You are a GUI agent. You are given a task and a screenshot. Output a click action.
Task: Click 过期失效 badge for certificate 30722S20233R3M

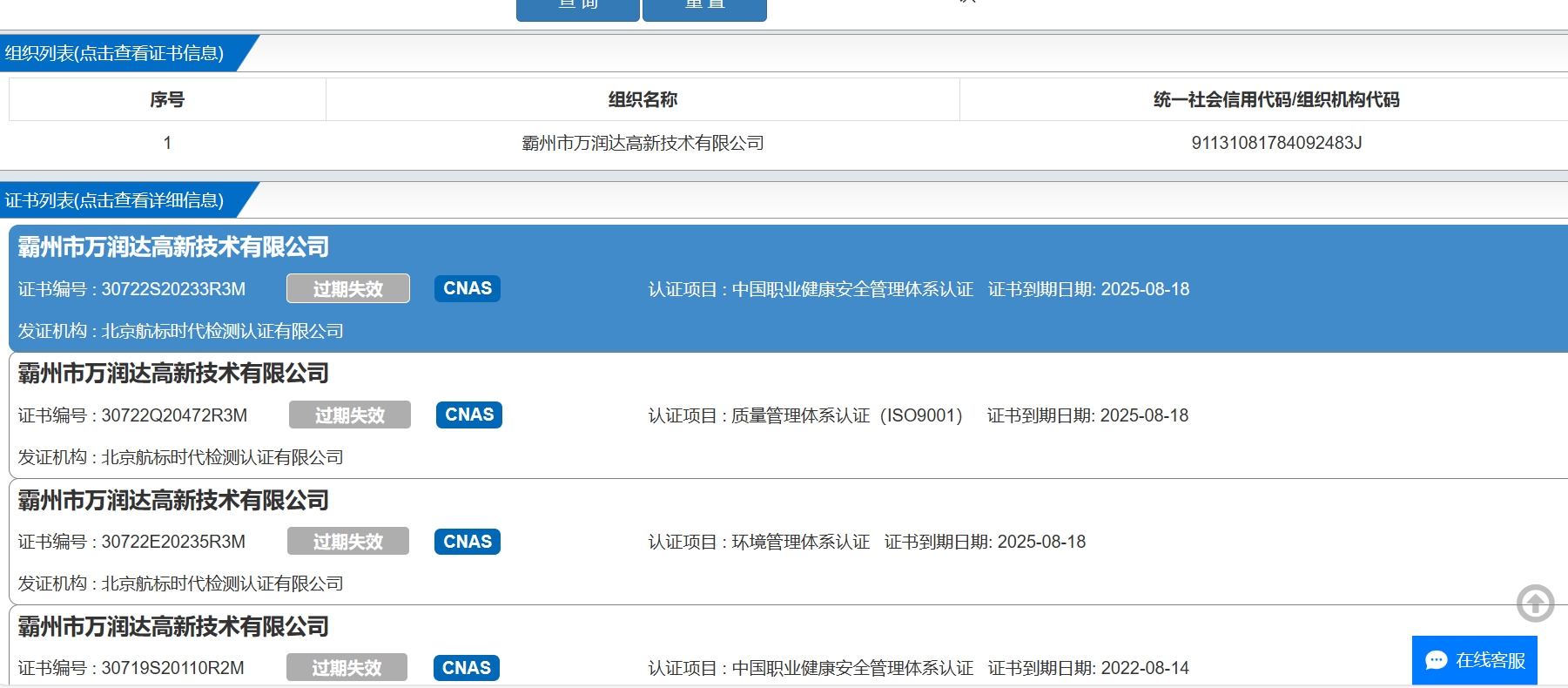pos(348,289)
